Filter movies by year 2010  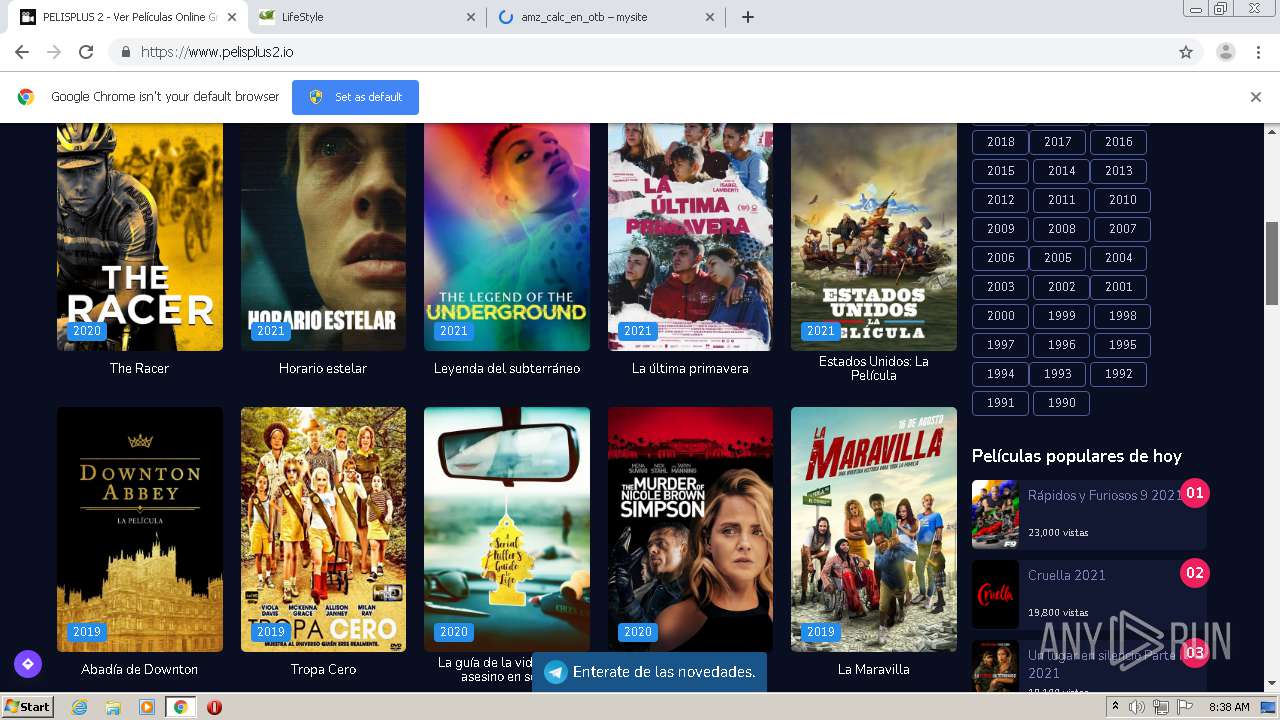pos(1122,200)
